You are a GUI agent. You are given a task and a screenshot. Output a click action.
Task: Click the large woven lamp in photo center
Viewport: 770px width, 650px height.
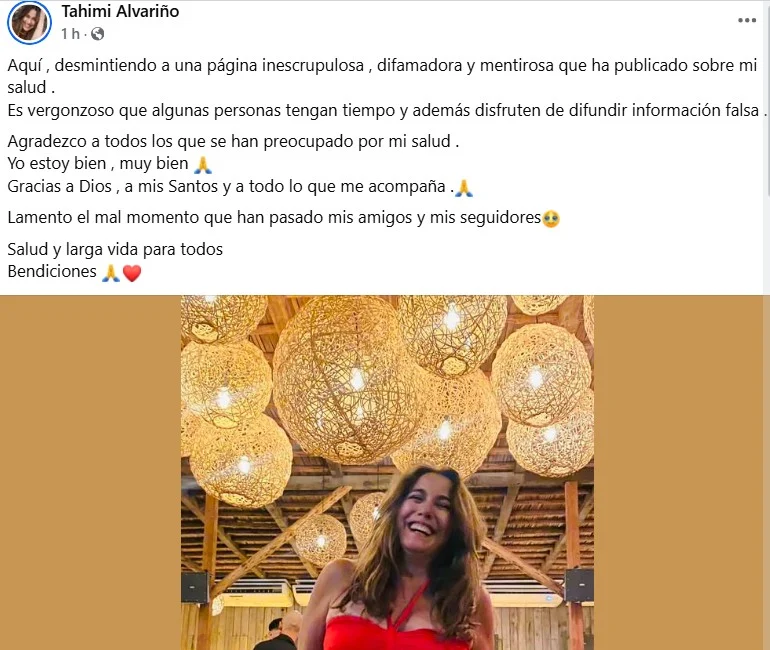(x=346, y=379)
